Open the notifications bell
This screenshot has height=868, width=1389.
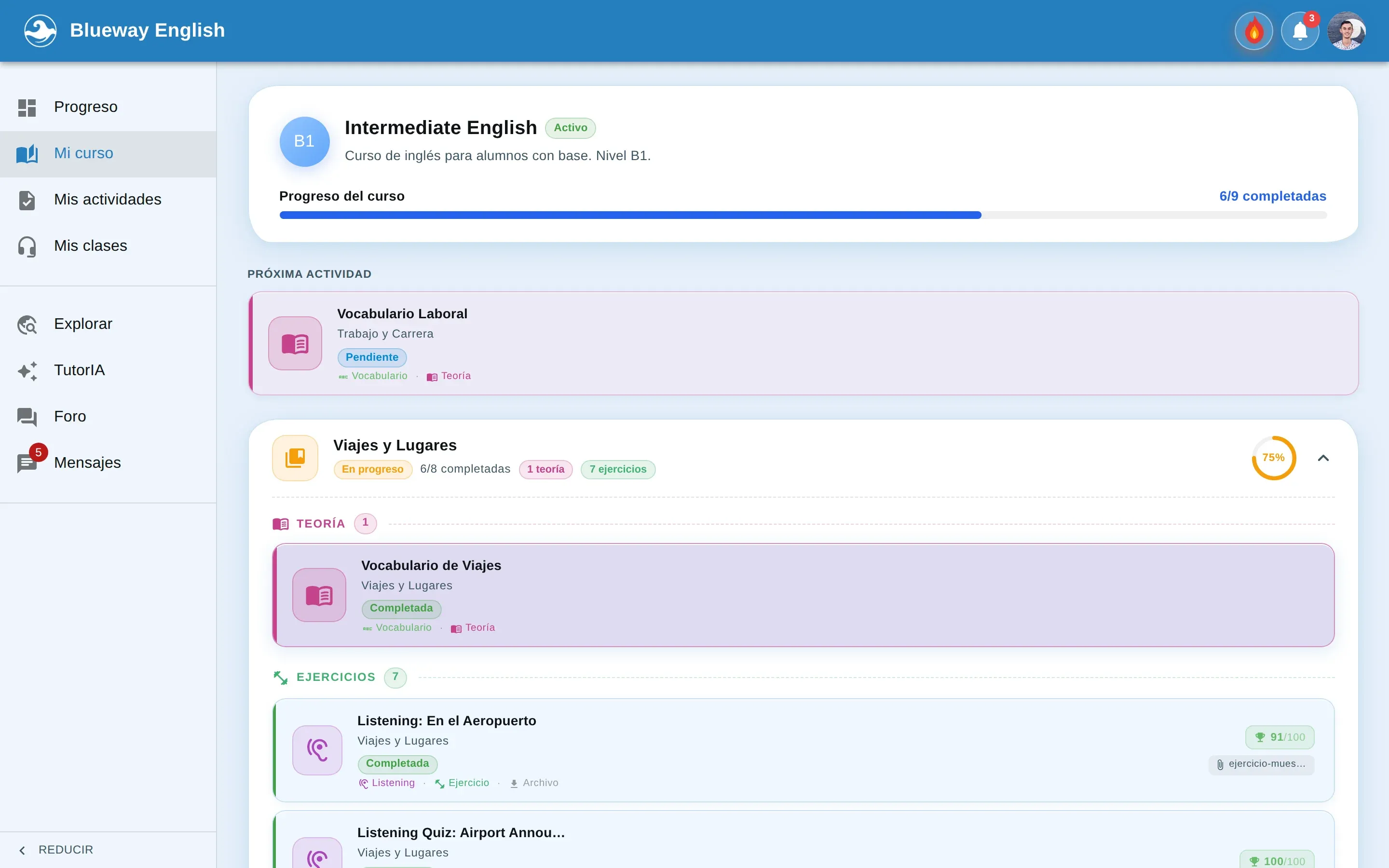click(1300, 31)
